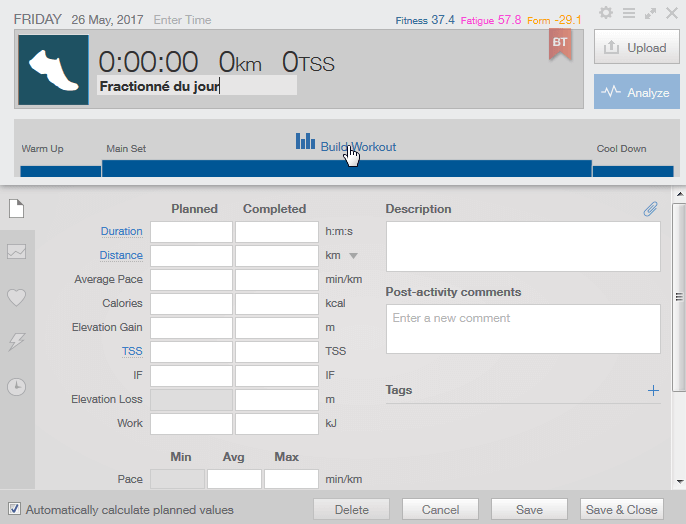Click the Post-activity comments text box

tap(522, 328)
